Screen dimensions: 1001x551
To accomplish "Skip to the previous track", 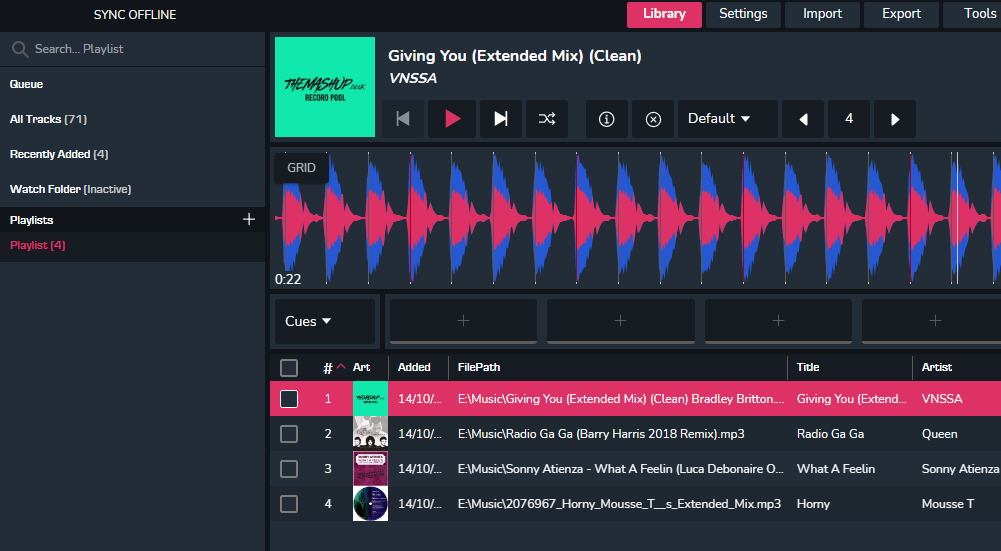I will (403, 119).
